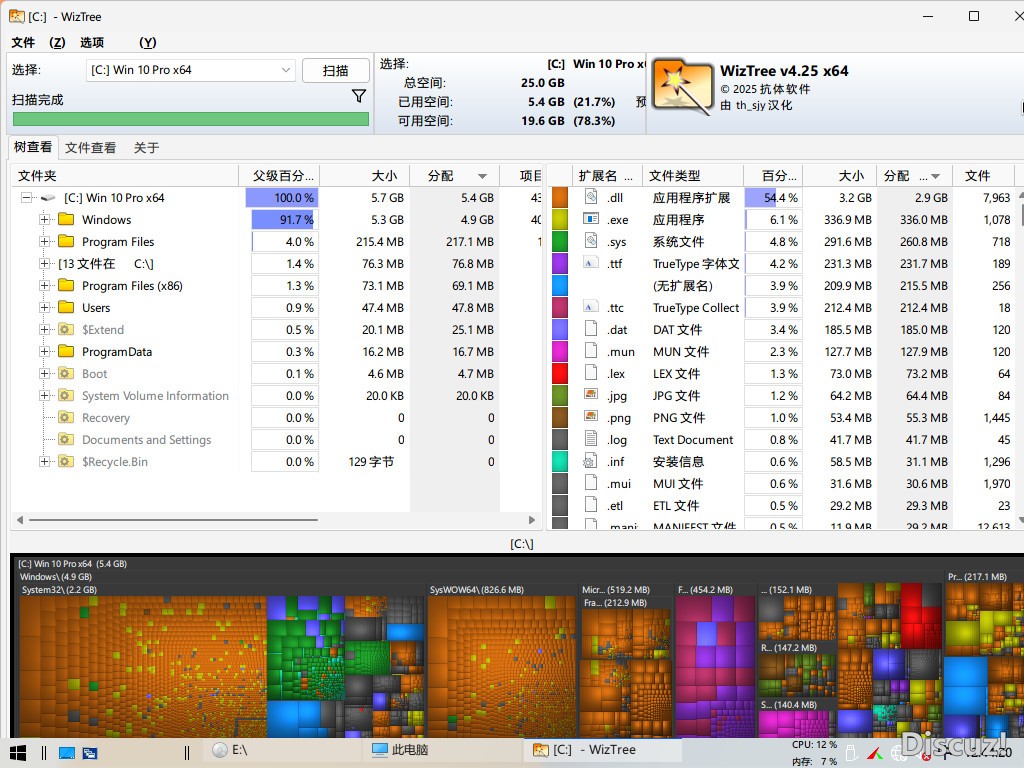Click the ProgramData folder icon

coord(66,351)
